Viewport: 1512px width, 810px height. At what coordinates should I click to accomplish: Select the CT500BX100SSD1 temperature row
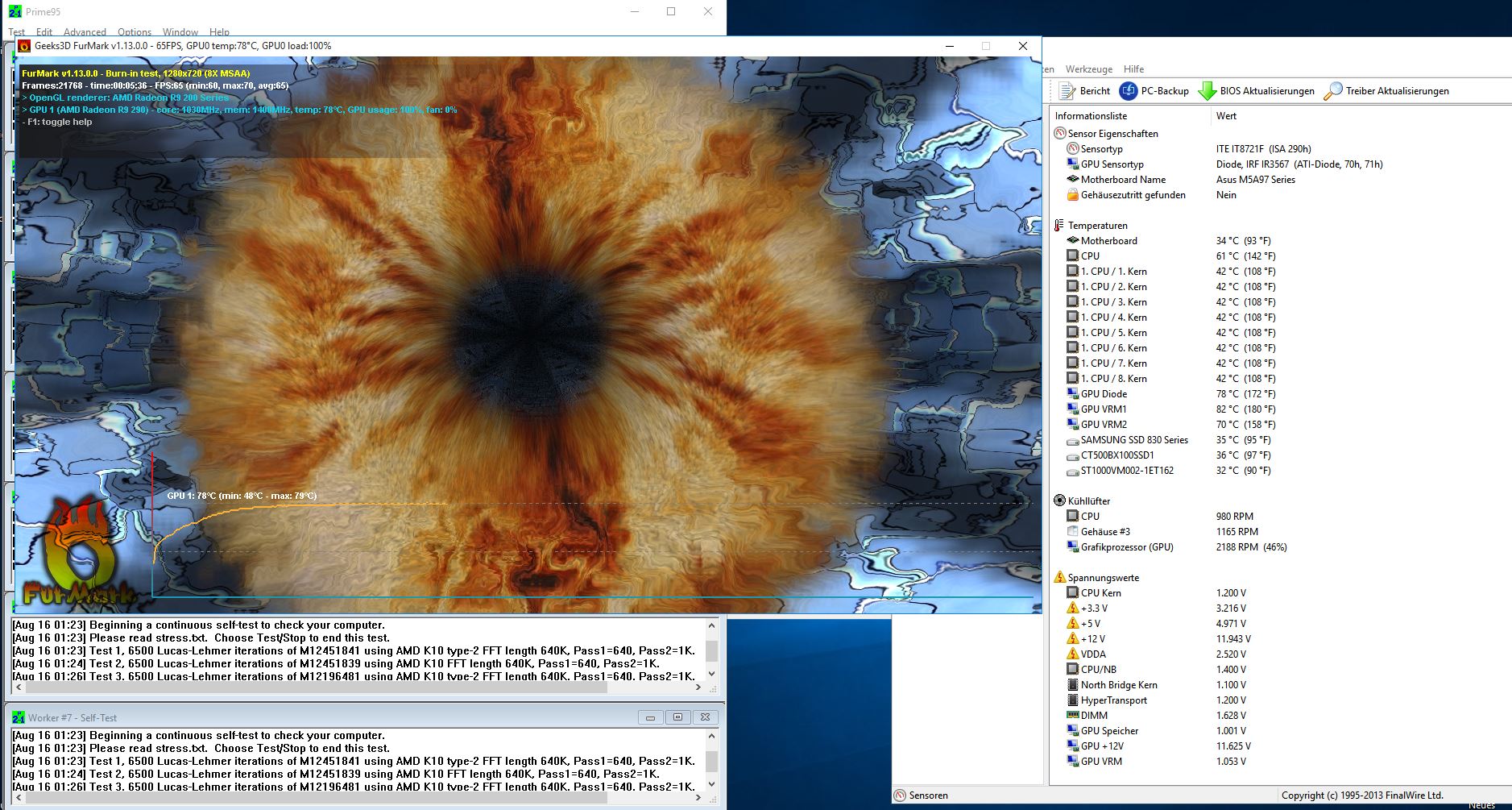(1280, 455)
